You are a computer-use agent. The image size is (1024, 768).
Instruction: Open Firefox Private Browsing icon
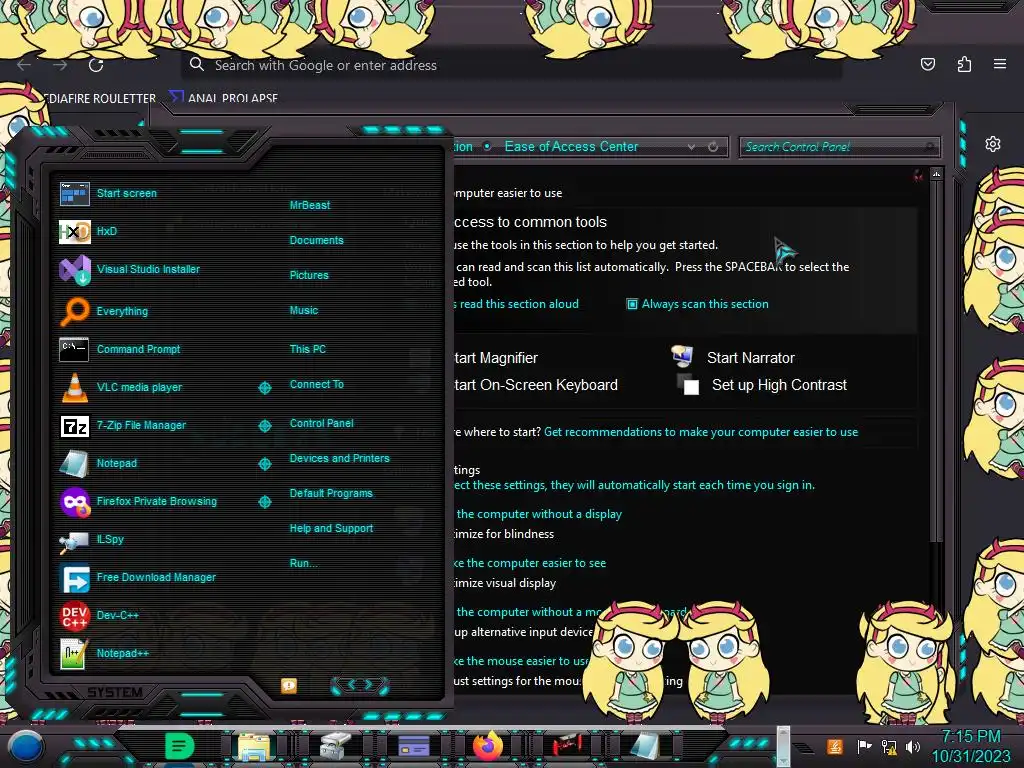[x=74, y=502]
